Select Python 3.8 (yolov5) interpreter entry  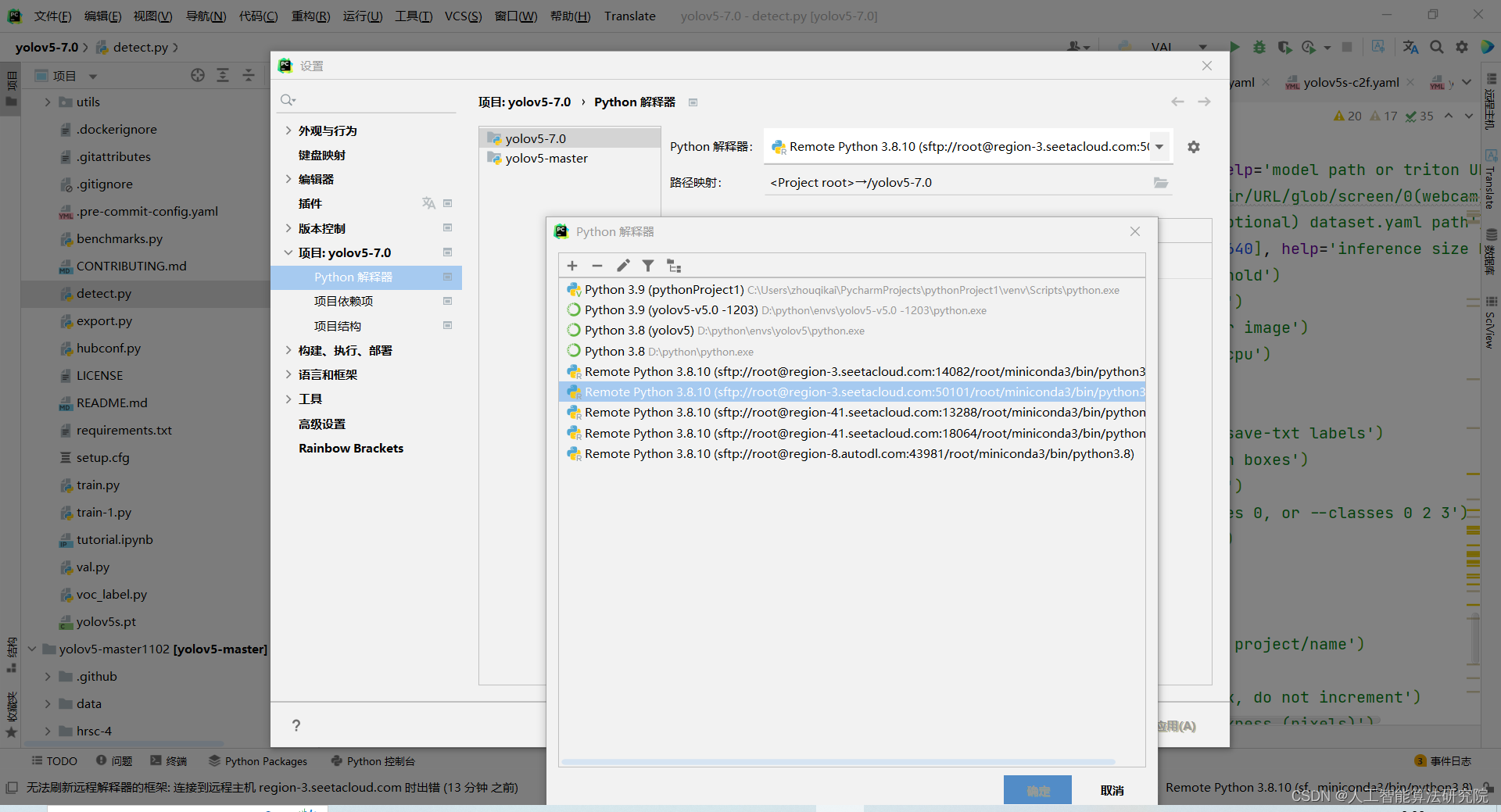852,331
